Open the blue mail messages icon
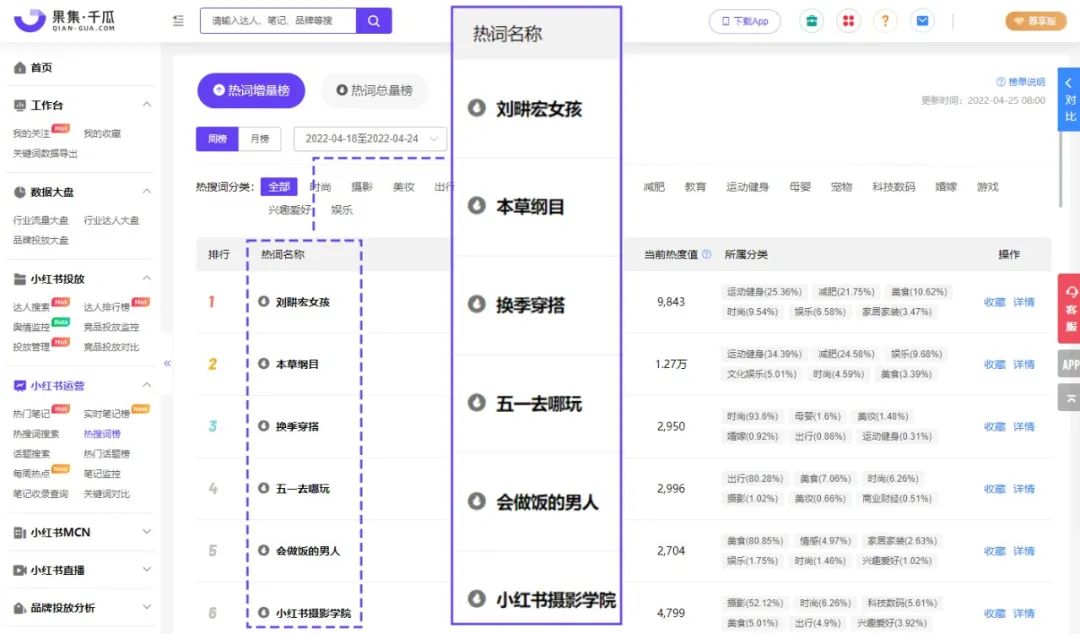The height and width of the screenshot is (634, 1080). [922, 21]
